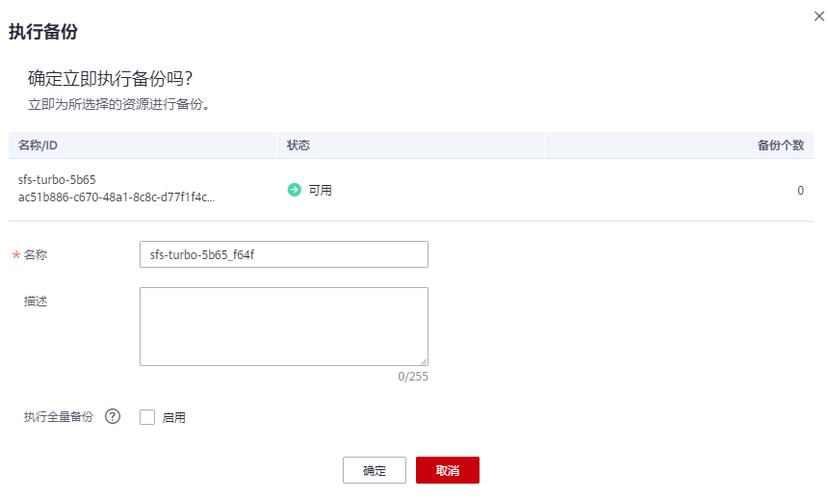
Task: Click the 执行备份 dialog title
Action: click(x=43, y=31)
